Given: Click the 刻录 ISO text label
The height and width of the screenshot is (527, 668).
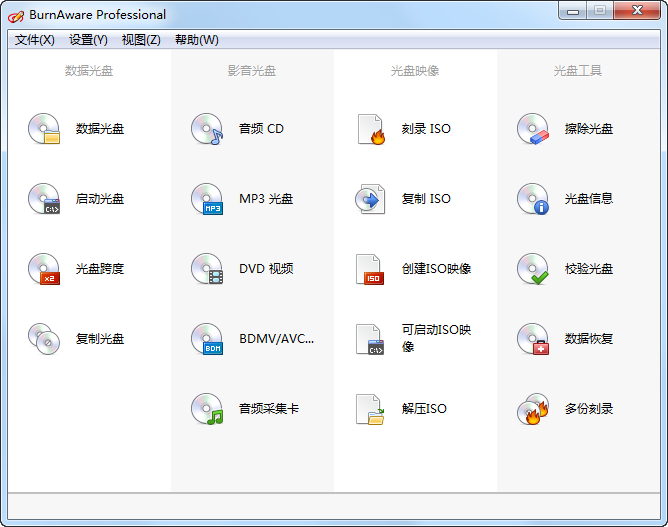Looking at the screenshot, I should point(426,129).
